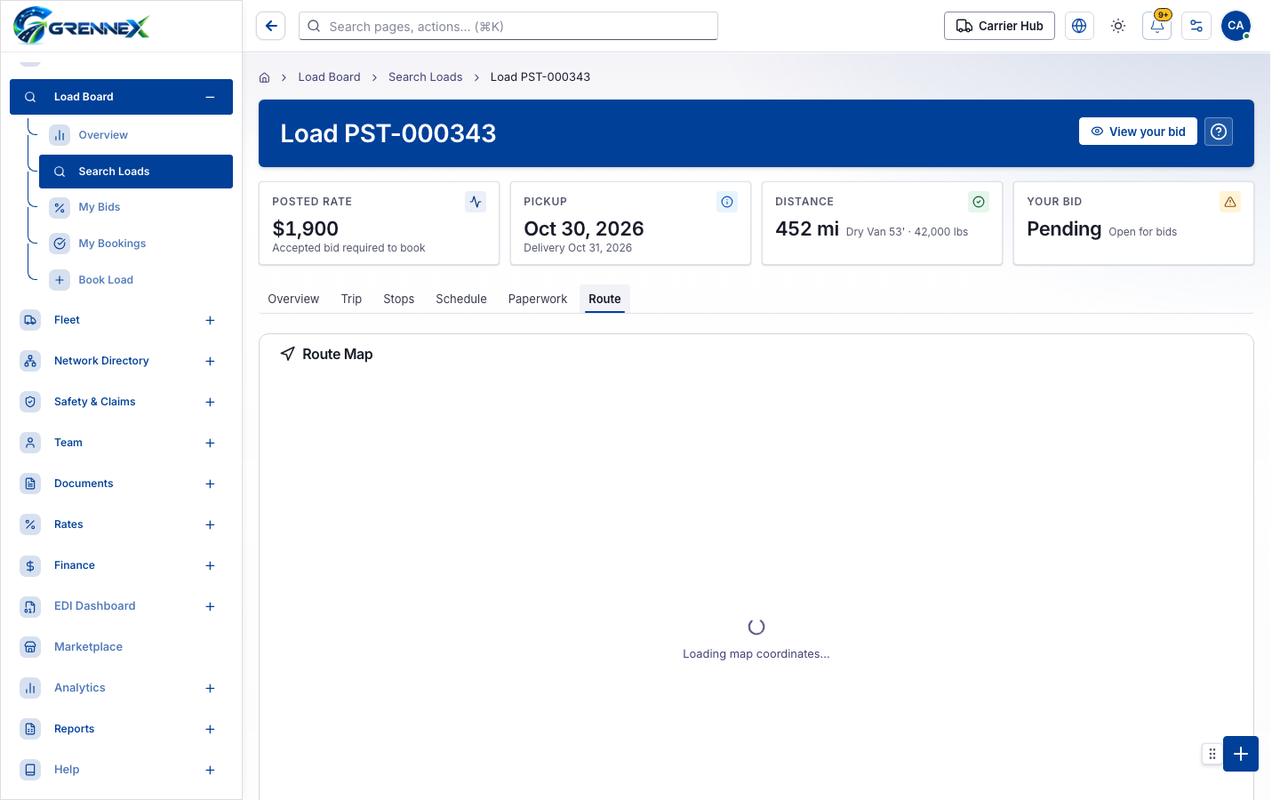Click the blue plus floating button

1240,754
